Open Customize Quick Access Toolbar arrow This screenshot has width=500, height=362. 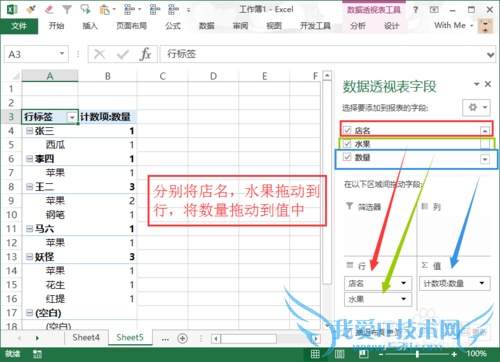(189, 10)
